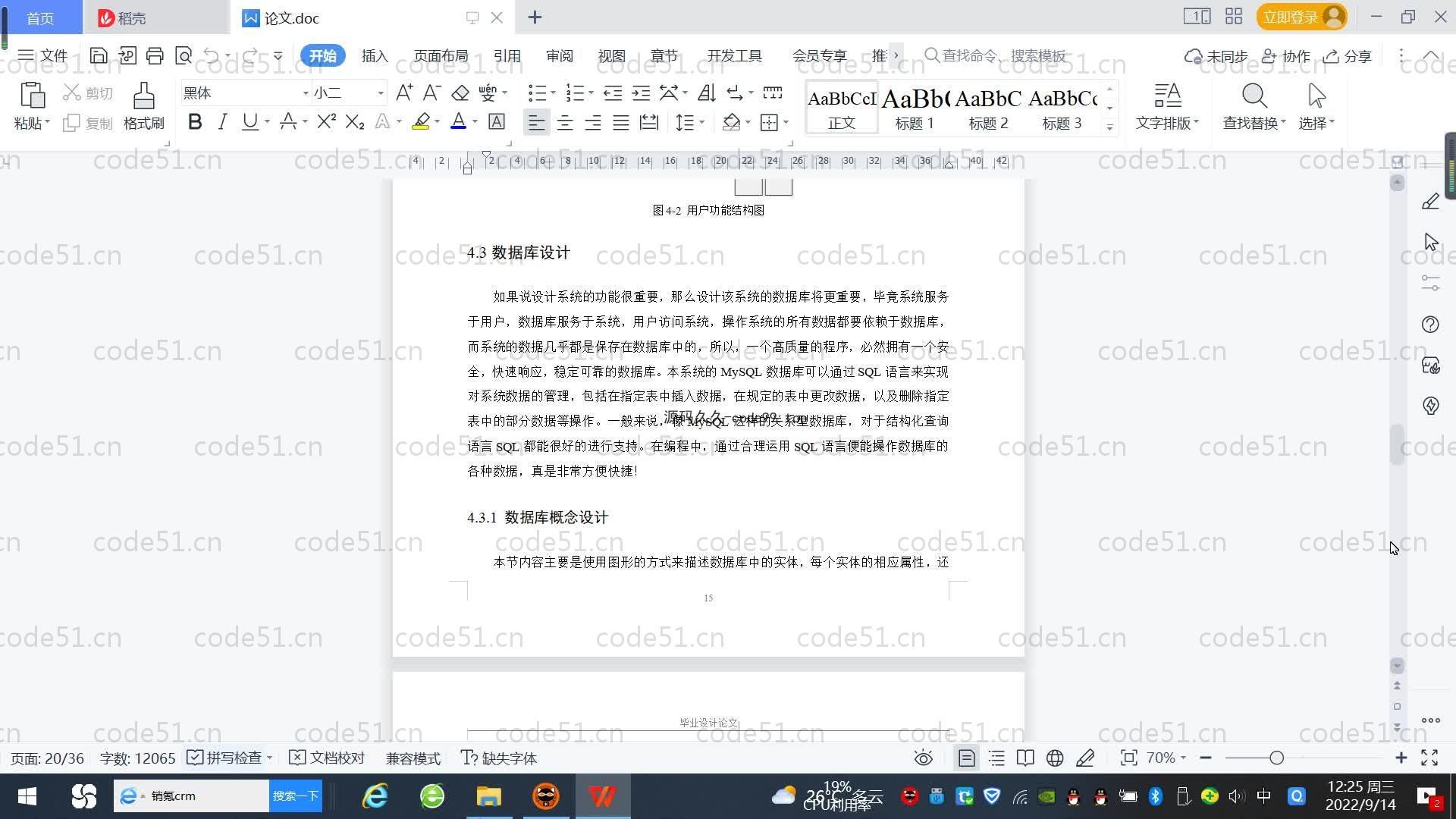Toggle bold formatting

(x=195, y=121)
